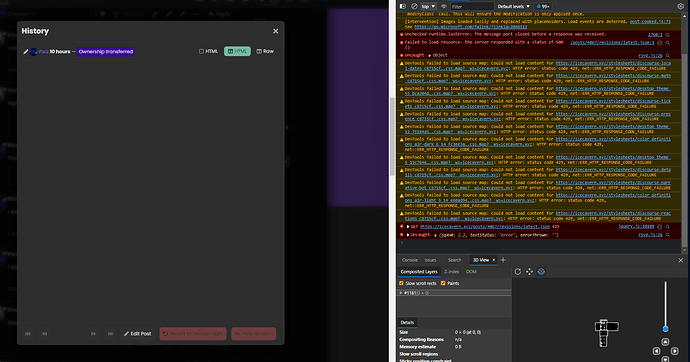Click the left arrow in 3D navigation pad
This screenshot has height=362, width=690.
pyautogui.click(x=657, y=351)
